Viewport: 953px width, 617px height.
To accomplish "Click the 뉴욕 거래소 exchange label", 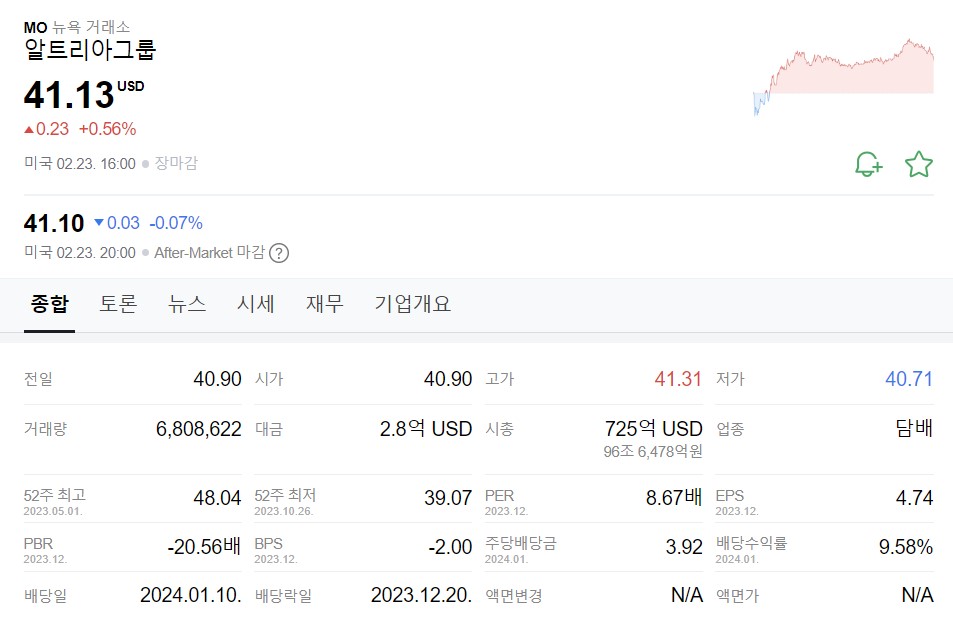I will click(x=91, y=27).
